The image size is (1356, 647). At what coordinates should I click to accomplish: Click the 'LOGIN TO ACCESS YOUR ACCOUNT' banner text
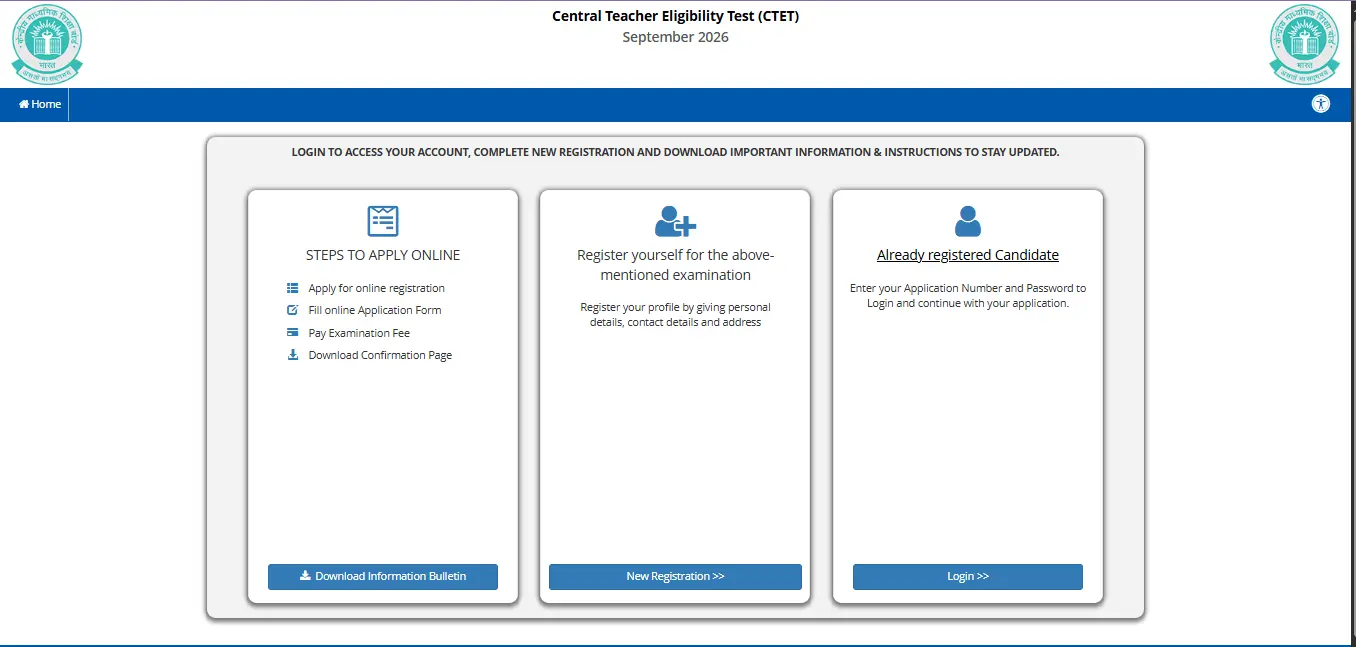[675, 153]
